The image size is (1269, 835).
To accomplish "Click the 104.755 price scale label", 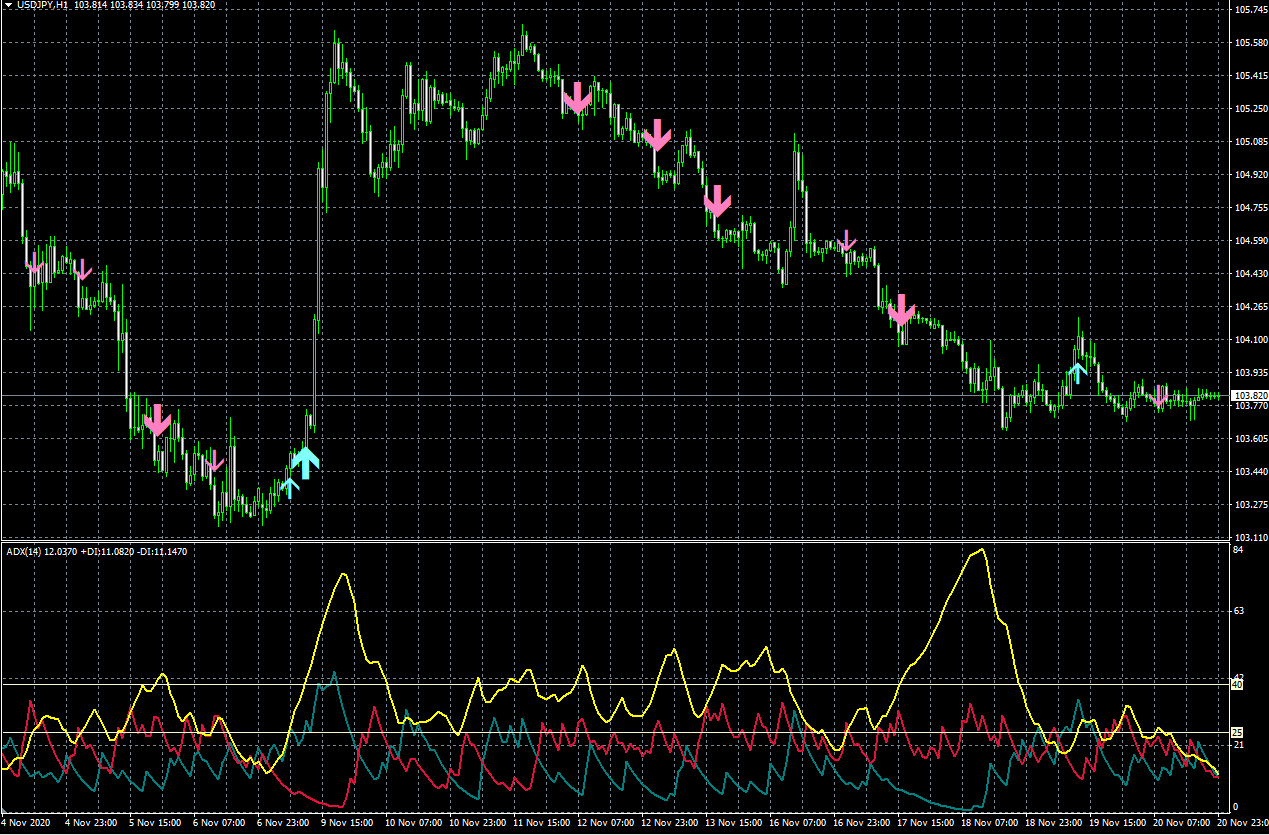I will click(x=1250, y=208).
